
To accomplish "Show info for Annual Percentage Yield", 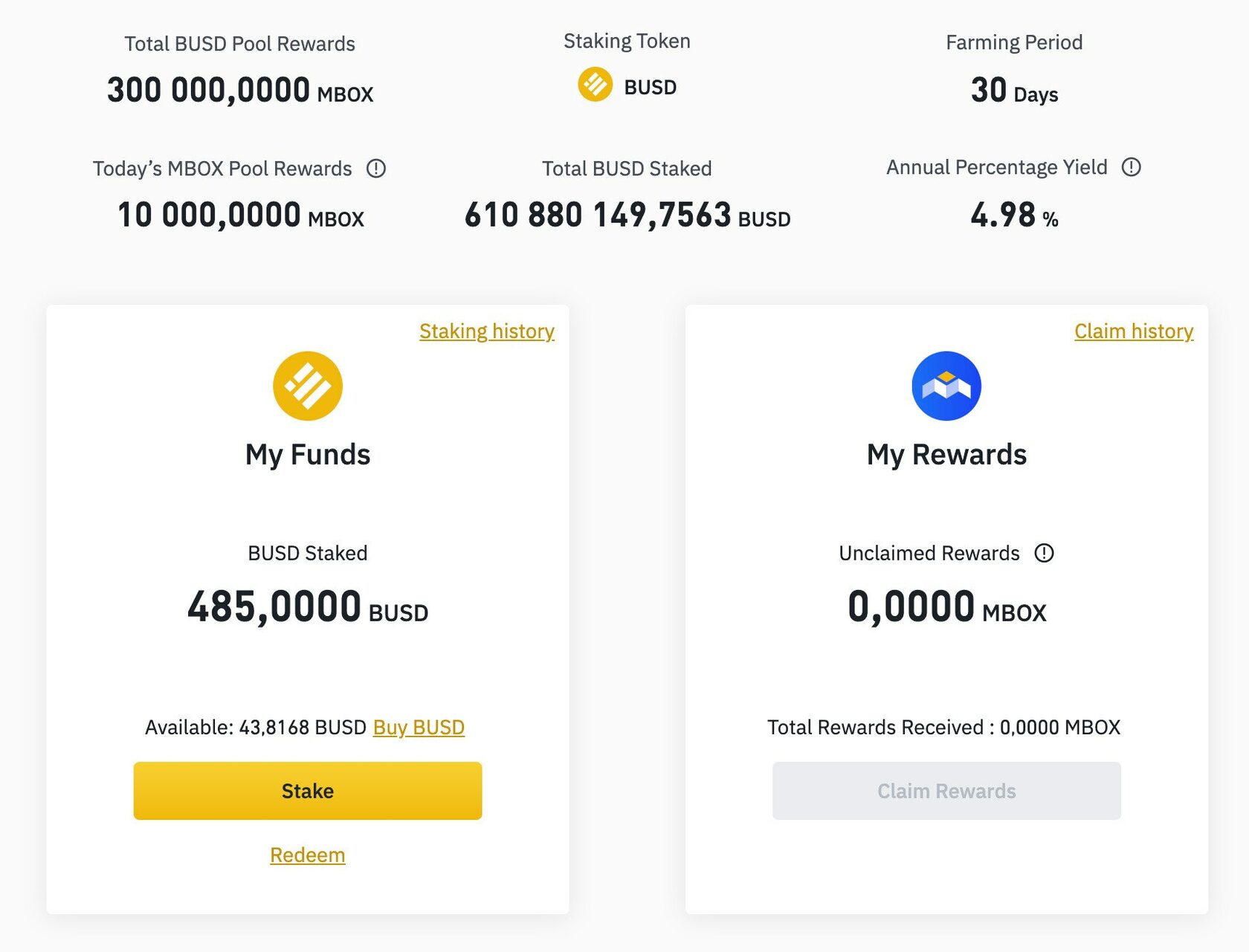I will (1131, 167).
